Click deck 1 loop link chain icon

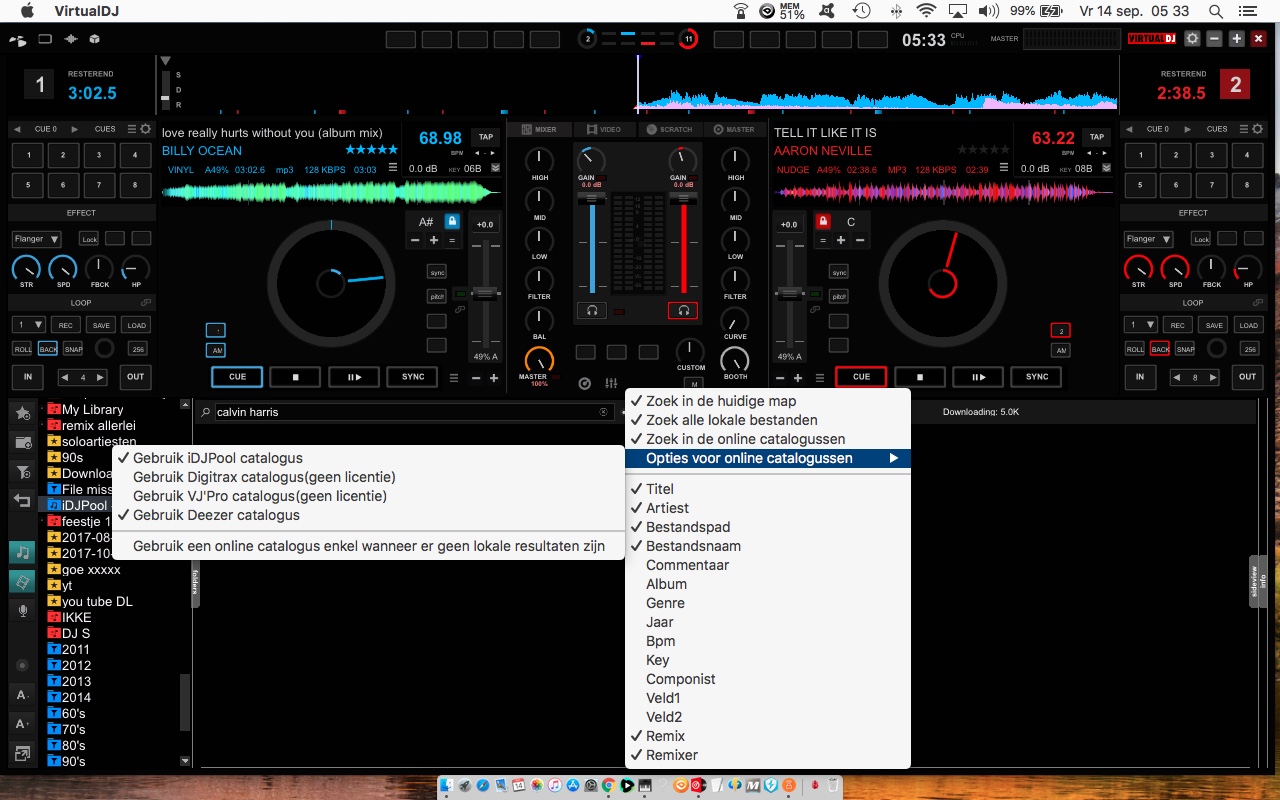coord(146,302)
